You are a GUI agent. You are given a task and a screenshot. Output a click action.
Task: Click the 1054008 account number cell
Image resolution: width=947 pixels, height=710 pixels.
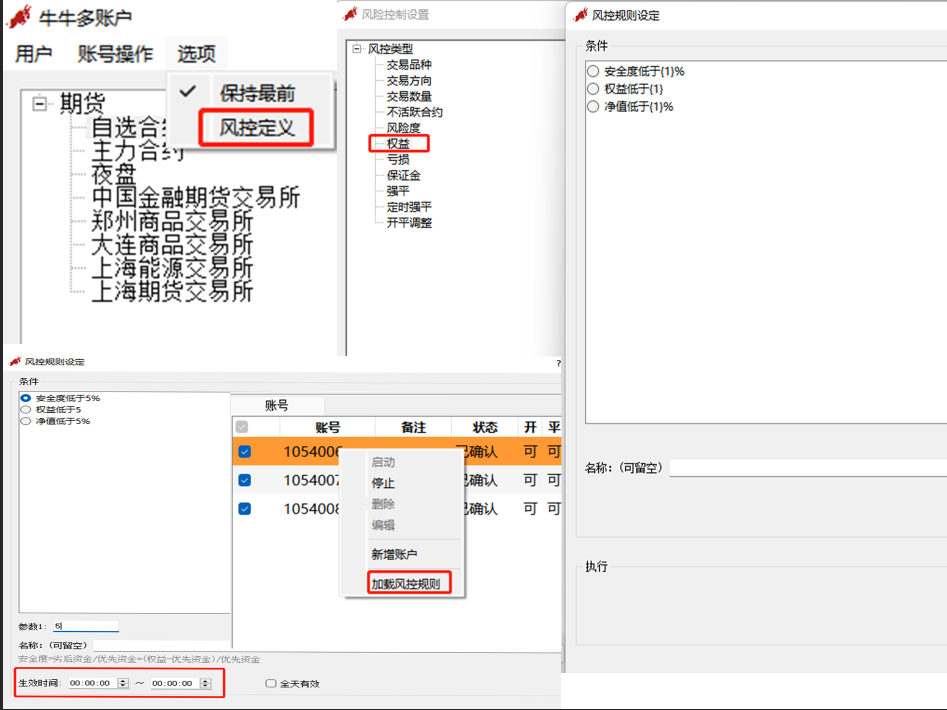312,508
